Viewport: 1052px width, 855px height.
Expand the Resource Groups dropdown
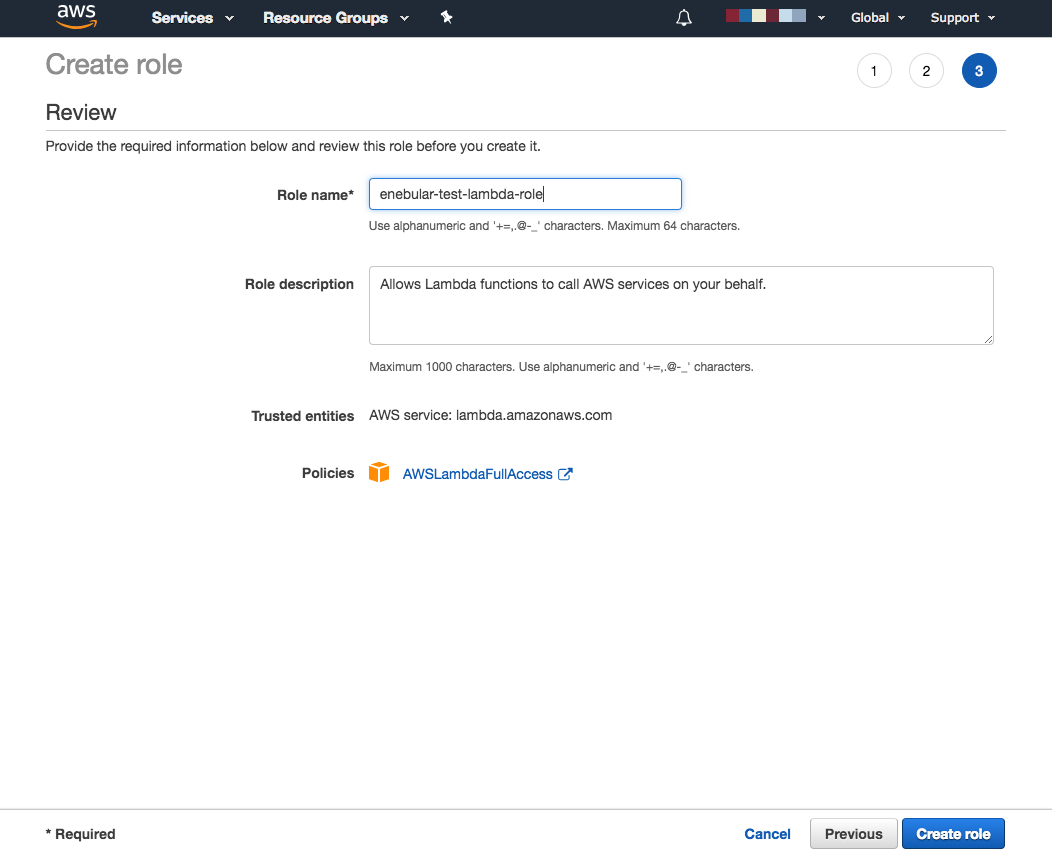335,18
